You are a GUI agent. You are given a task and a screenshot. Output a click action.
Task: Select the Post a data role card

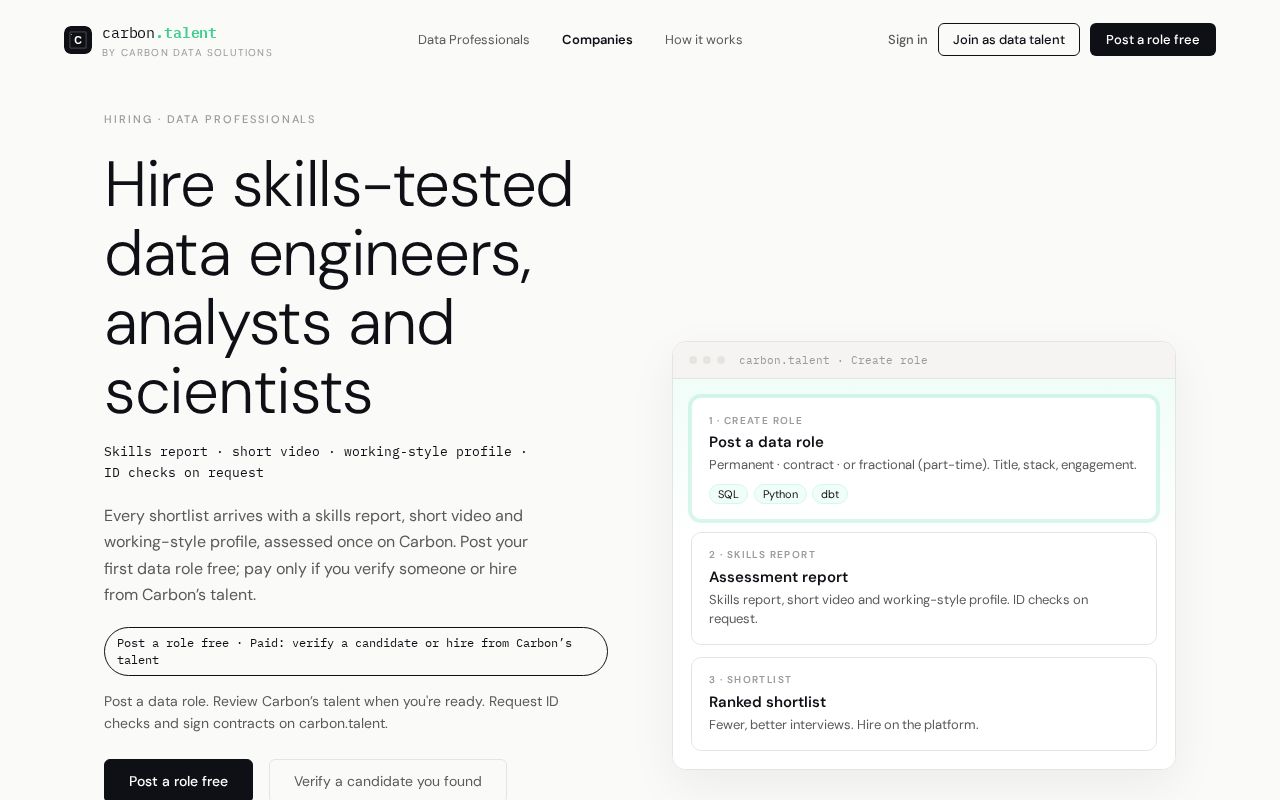[x=924, y=459]
